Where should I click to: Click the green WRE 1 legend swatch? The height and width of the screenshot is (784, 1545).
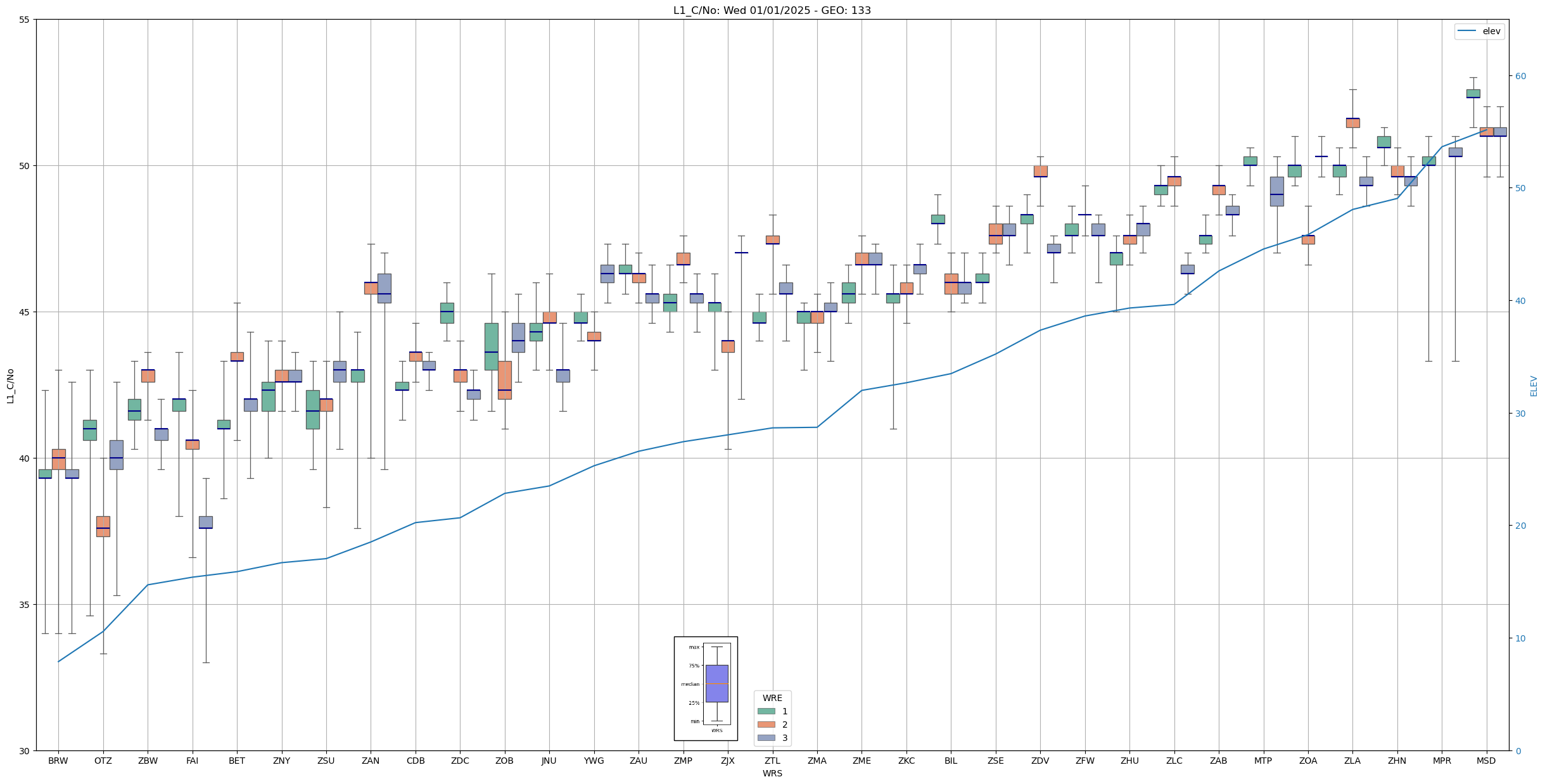click(766, 711)
